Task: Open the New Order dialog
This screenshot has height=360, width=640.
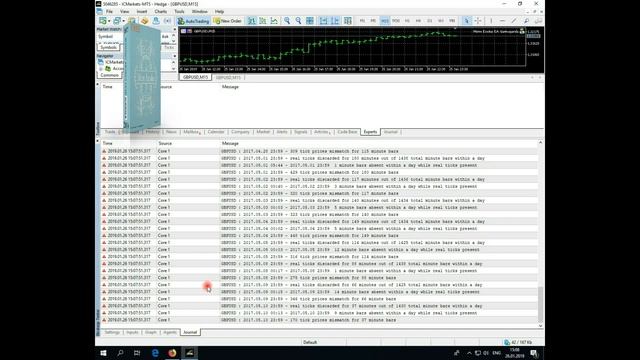Action: click(x=228, y=21)
